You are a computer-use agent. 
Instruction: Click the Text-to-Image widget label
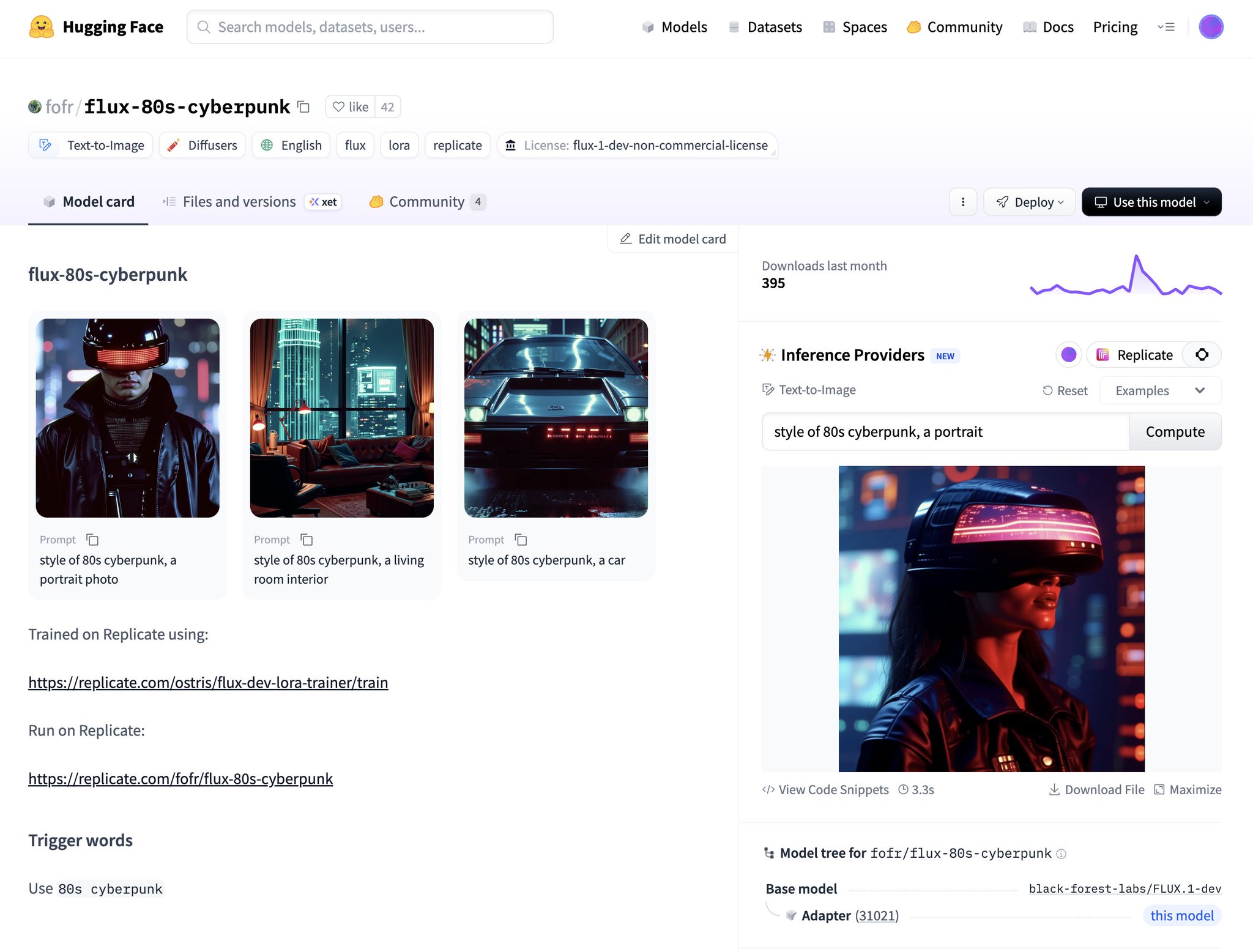click(x=809, y=390)
